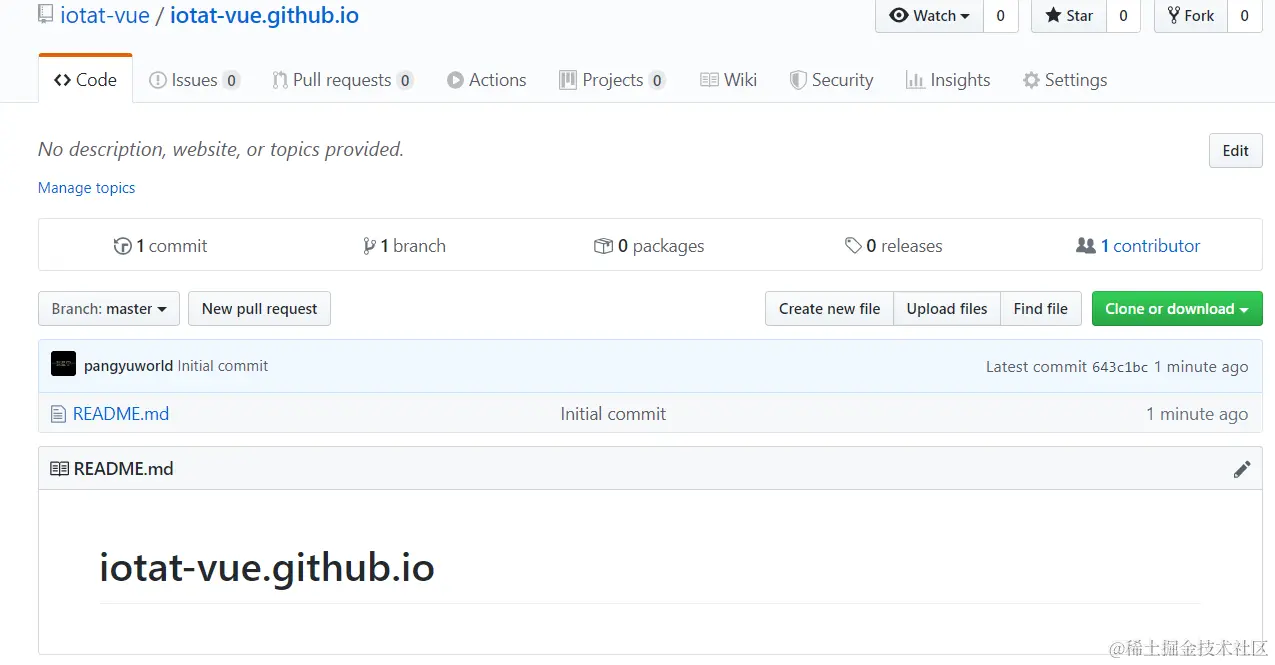Viewport: 1275px width, 665px height.
Task: Open the iotat-vue owner link
Action: 104,16
